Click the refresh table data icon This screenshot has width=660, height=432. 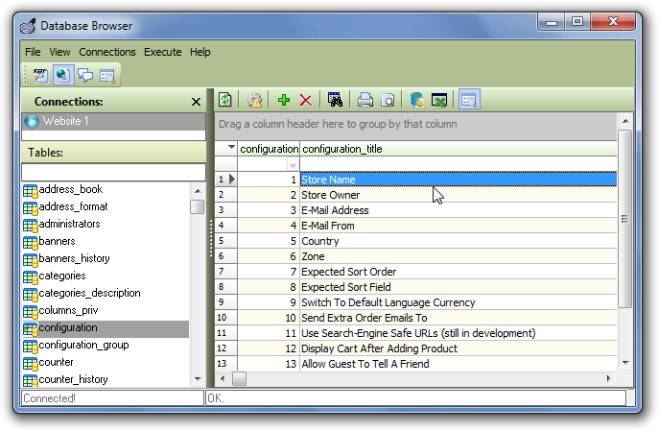click(x=226, y=100)
